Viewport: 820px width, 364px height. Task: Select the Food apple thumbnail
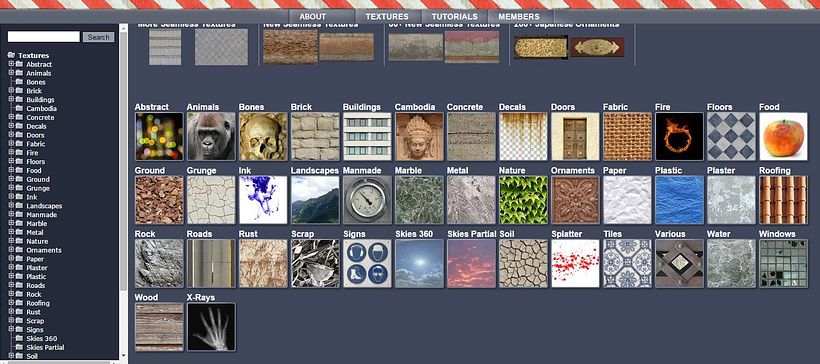(783, 136)
